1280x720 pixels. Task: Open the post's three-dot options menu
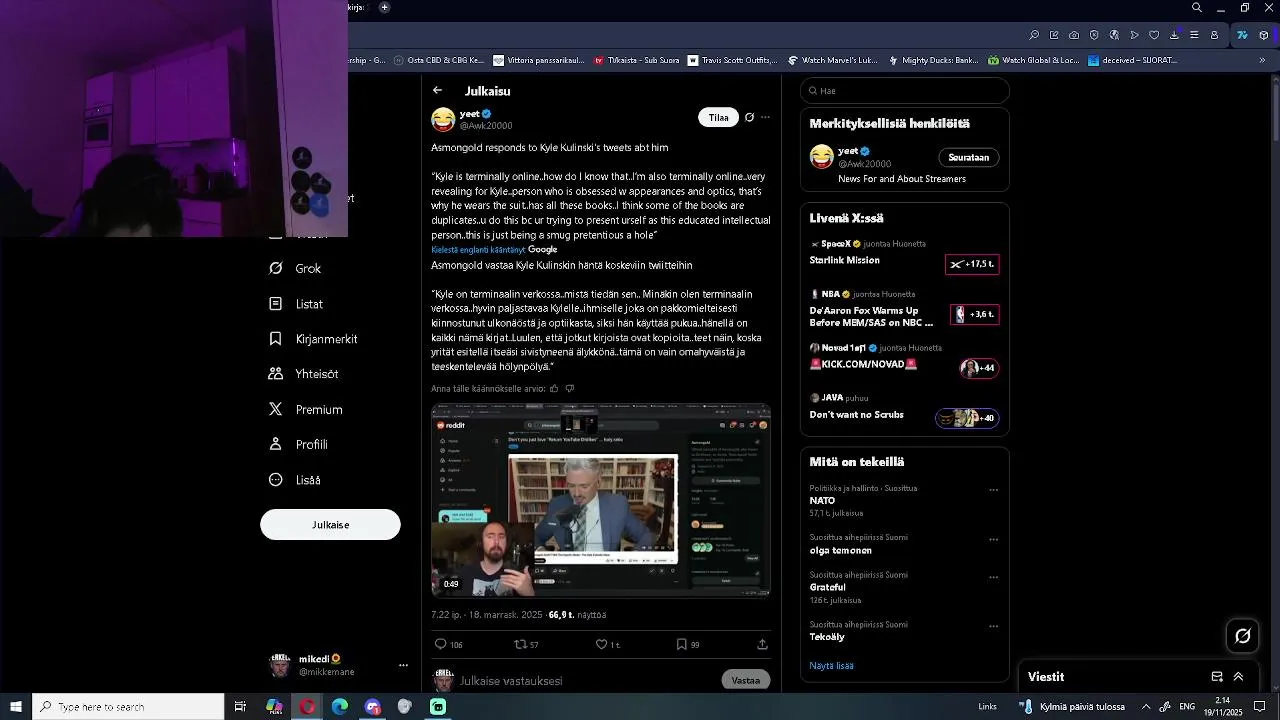pos(766,117)
